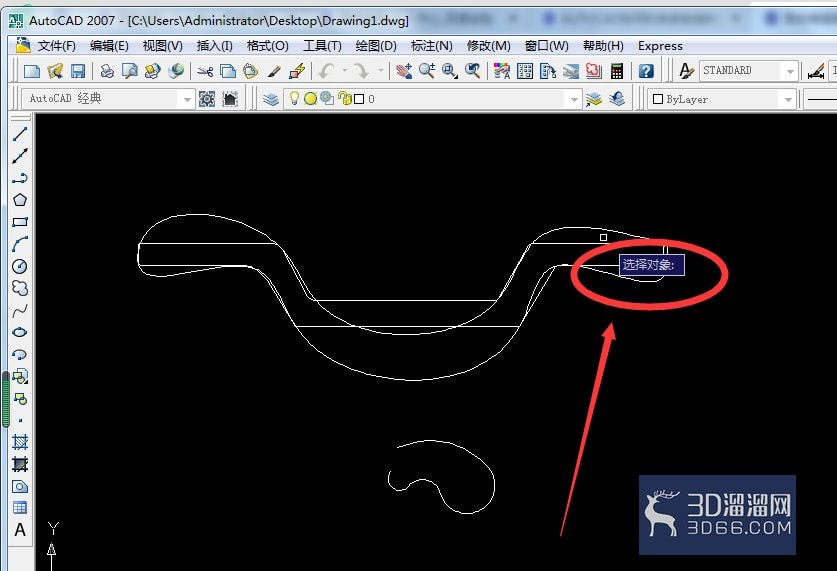Toggle layer 0 lock icon

point(344,99)
